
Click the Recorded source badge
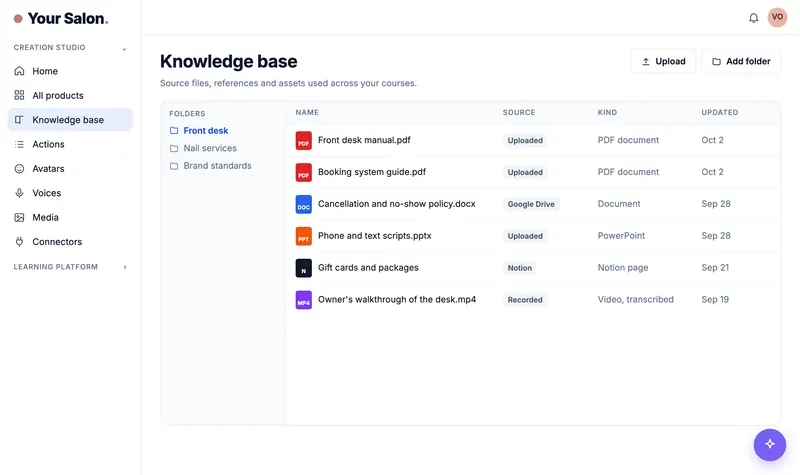point(525,300)
